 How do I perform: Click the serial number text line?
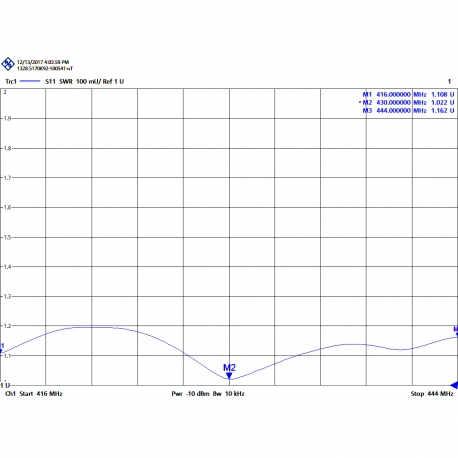pyautogui.click(x=45, y=68)
